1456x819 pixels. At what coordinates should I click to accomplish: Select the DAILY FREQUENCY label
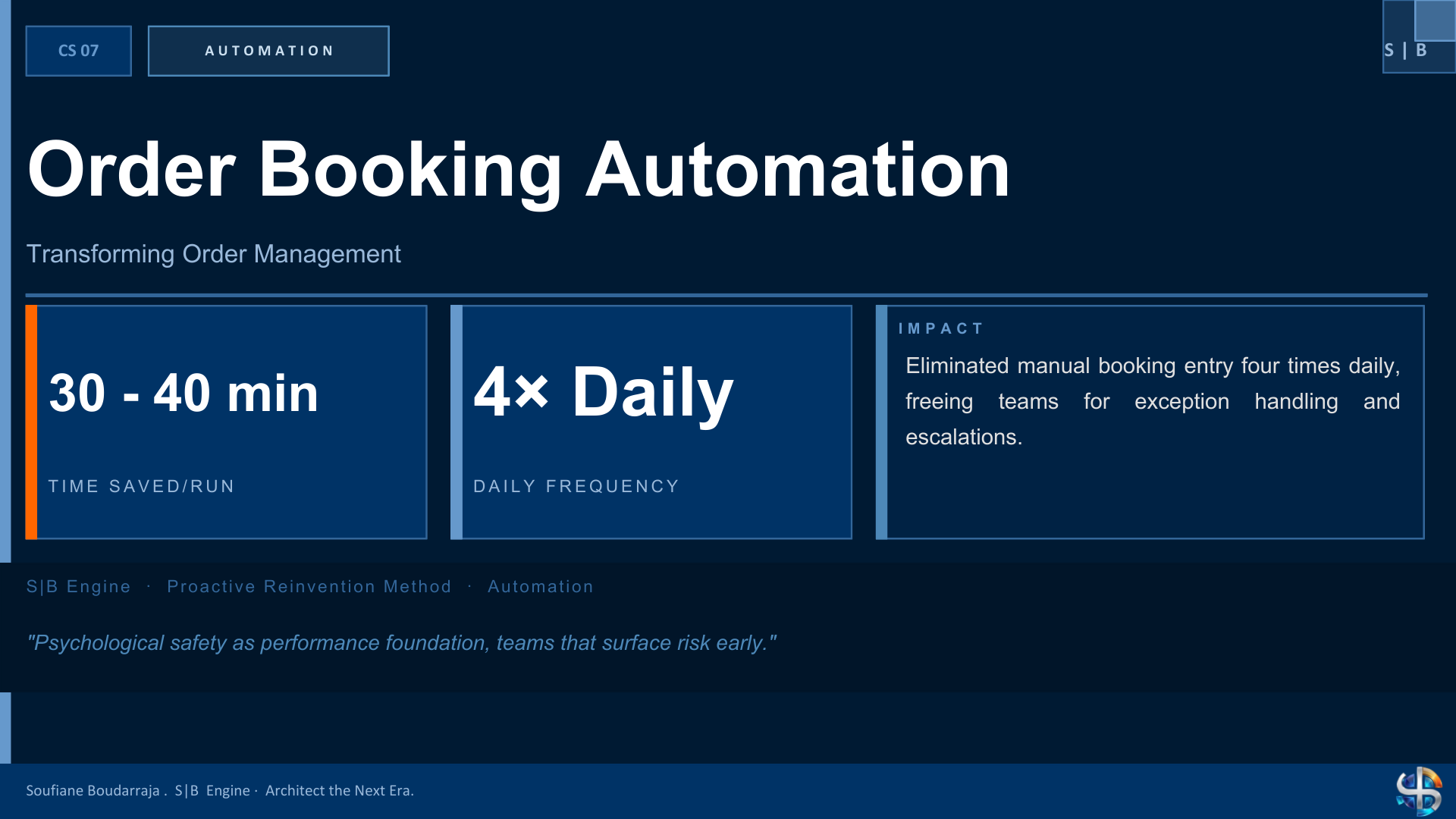click(x=576, y=486)
